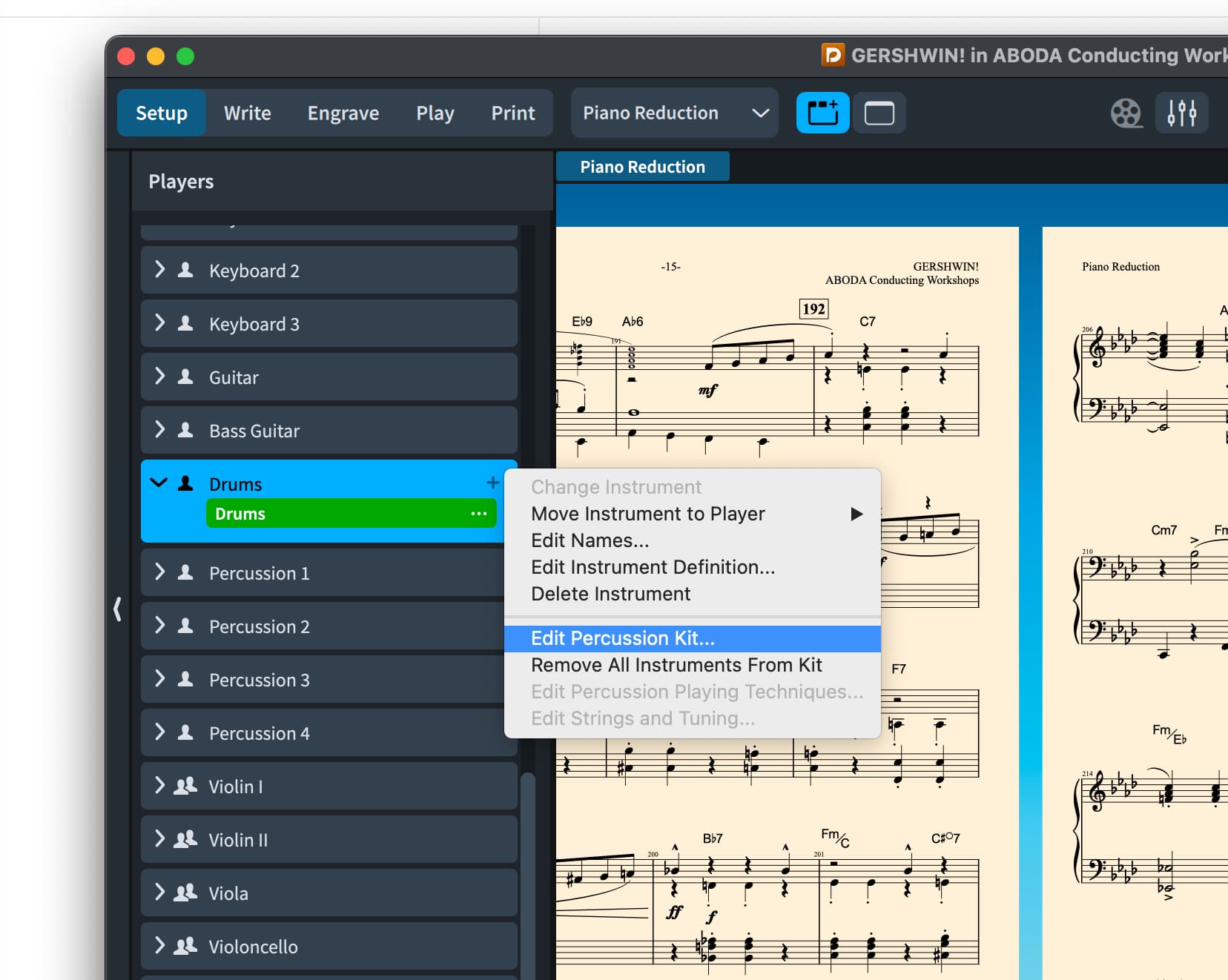
Task: Open the Mixer sliders icon
Action: coord(1182,113)
